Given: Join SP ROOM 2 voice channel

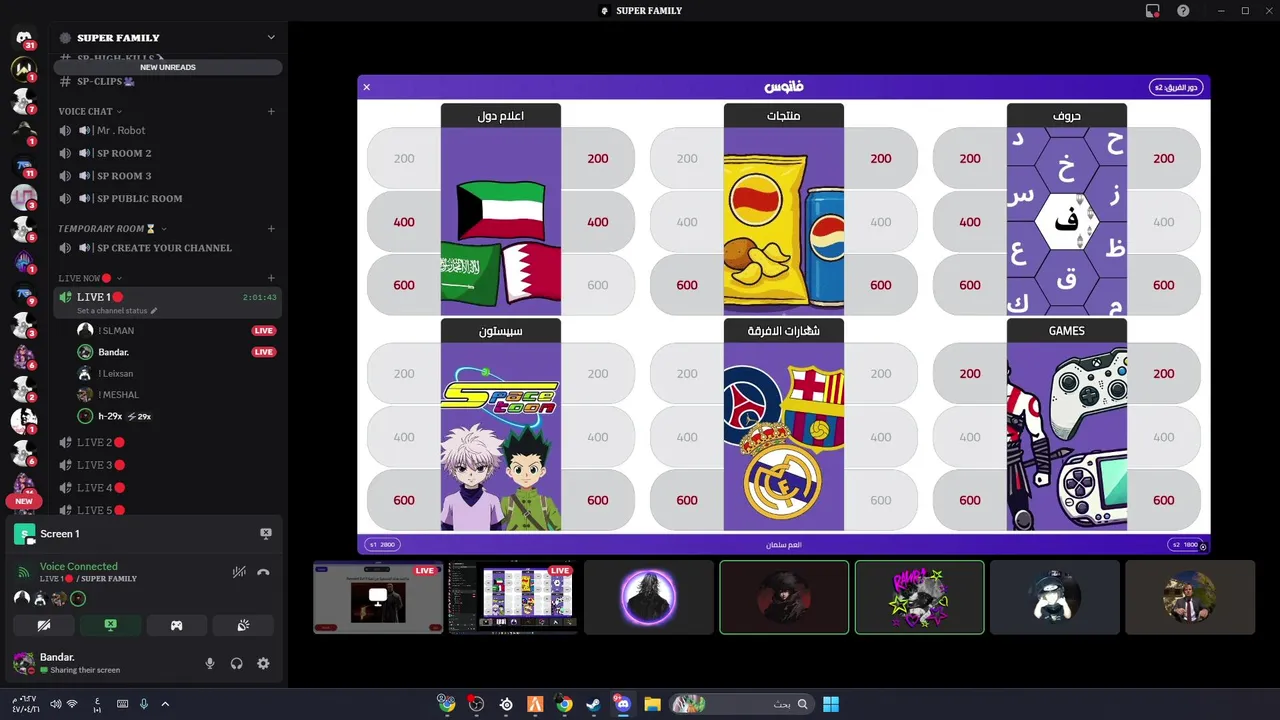Looking at the screenshot, I should click(168, 153).
